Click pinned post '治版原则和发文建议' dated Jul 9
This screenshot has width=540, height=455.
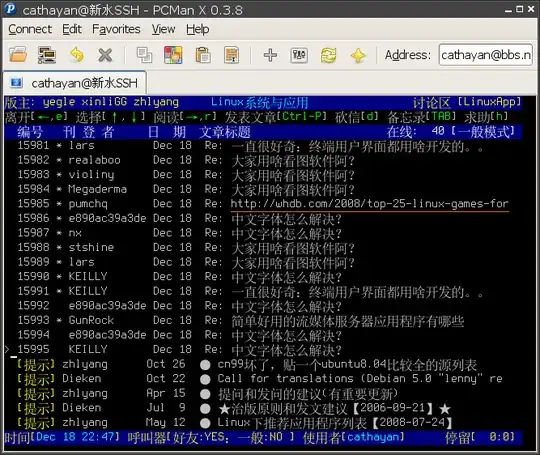(x=263, y=408)
